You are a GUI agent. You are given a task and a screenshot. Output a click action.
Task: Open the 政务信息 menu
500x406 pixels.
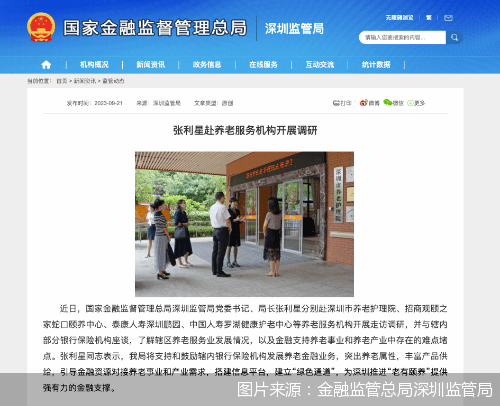point(207,65)
